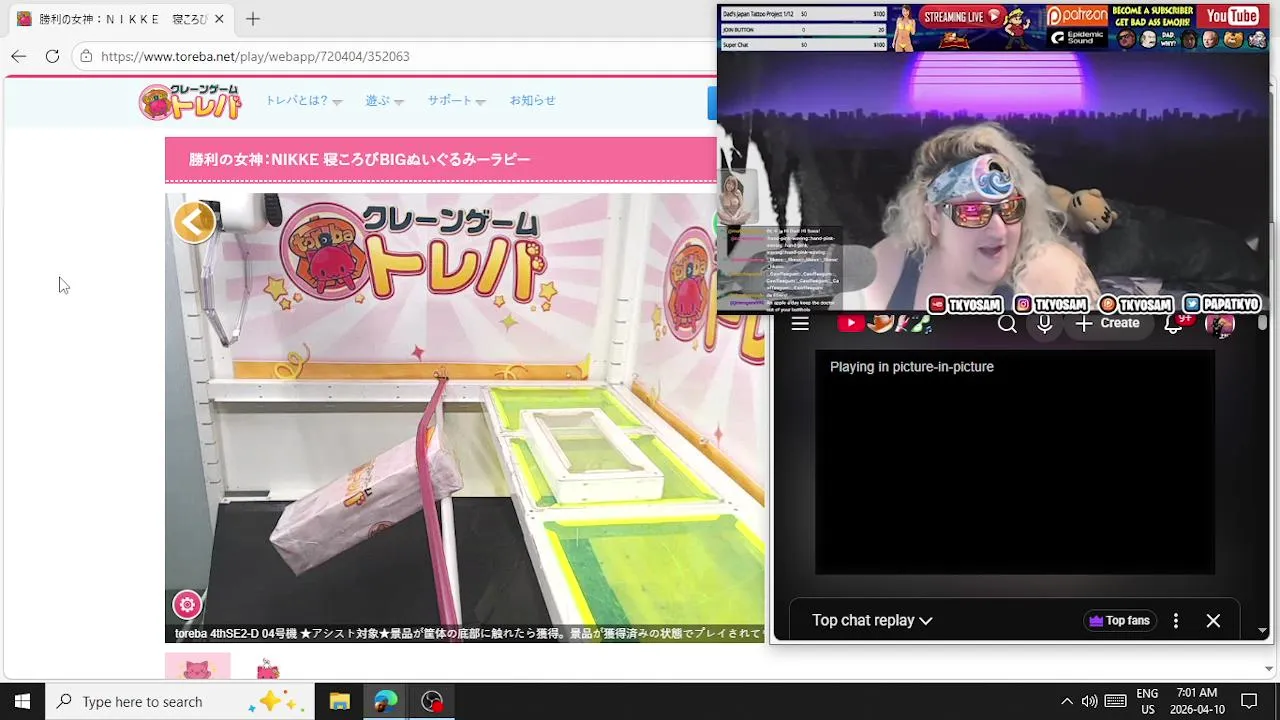Close the Top chat replay panel
This screenshot has height=720, width=1280.
pyautogui.click(x=1213, y=621)
